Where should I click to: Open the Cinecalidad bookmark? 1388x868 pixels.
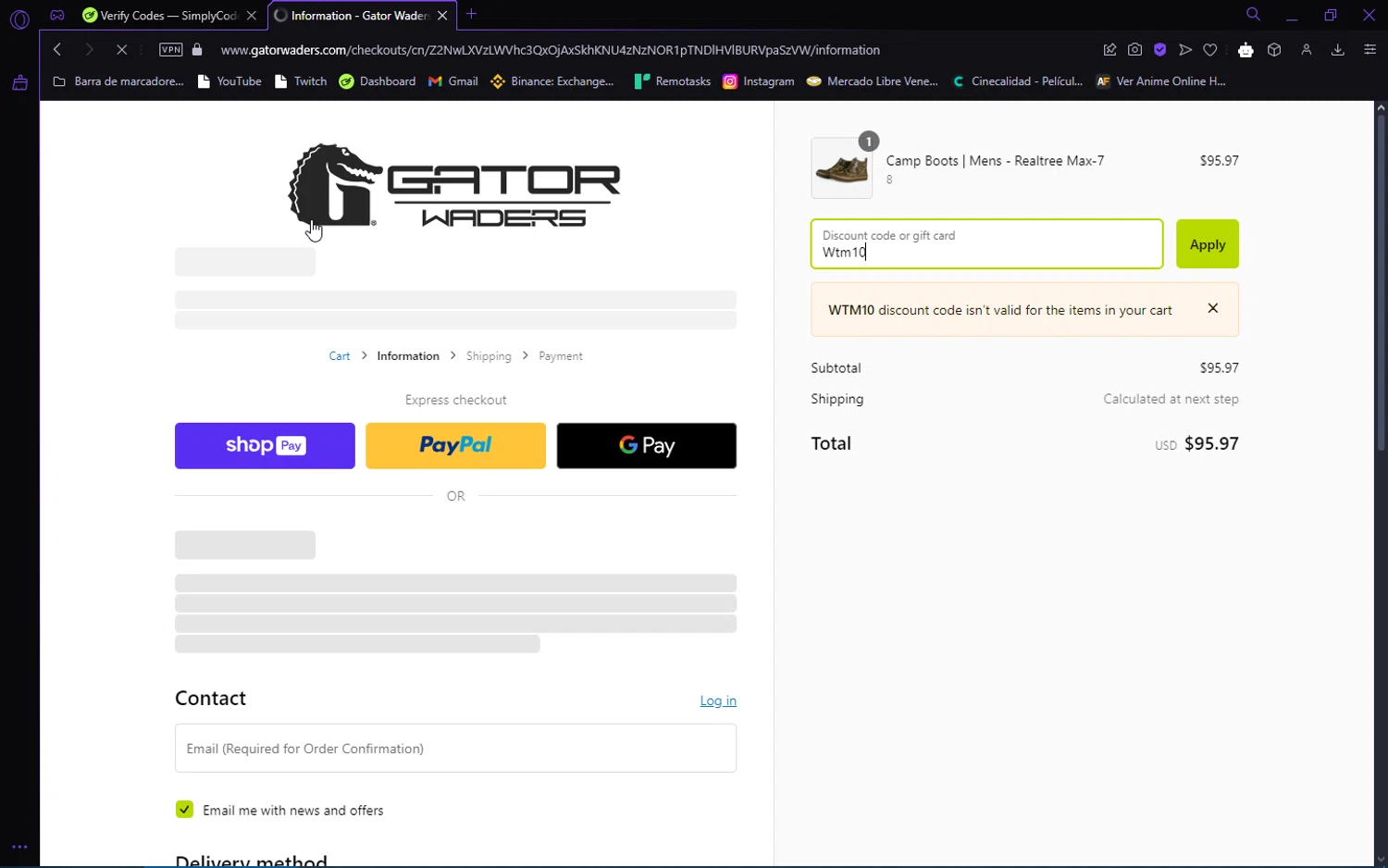pyautogui.click(x=1017, y=81)
